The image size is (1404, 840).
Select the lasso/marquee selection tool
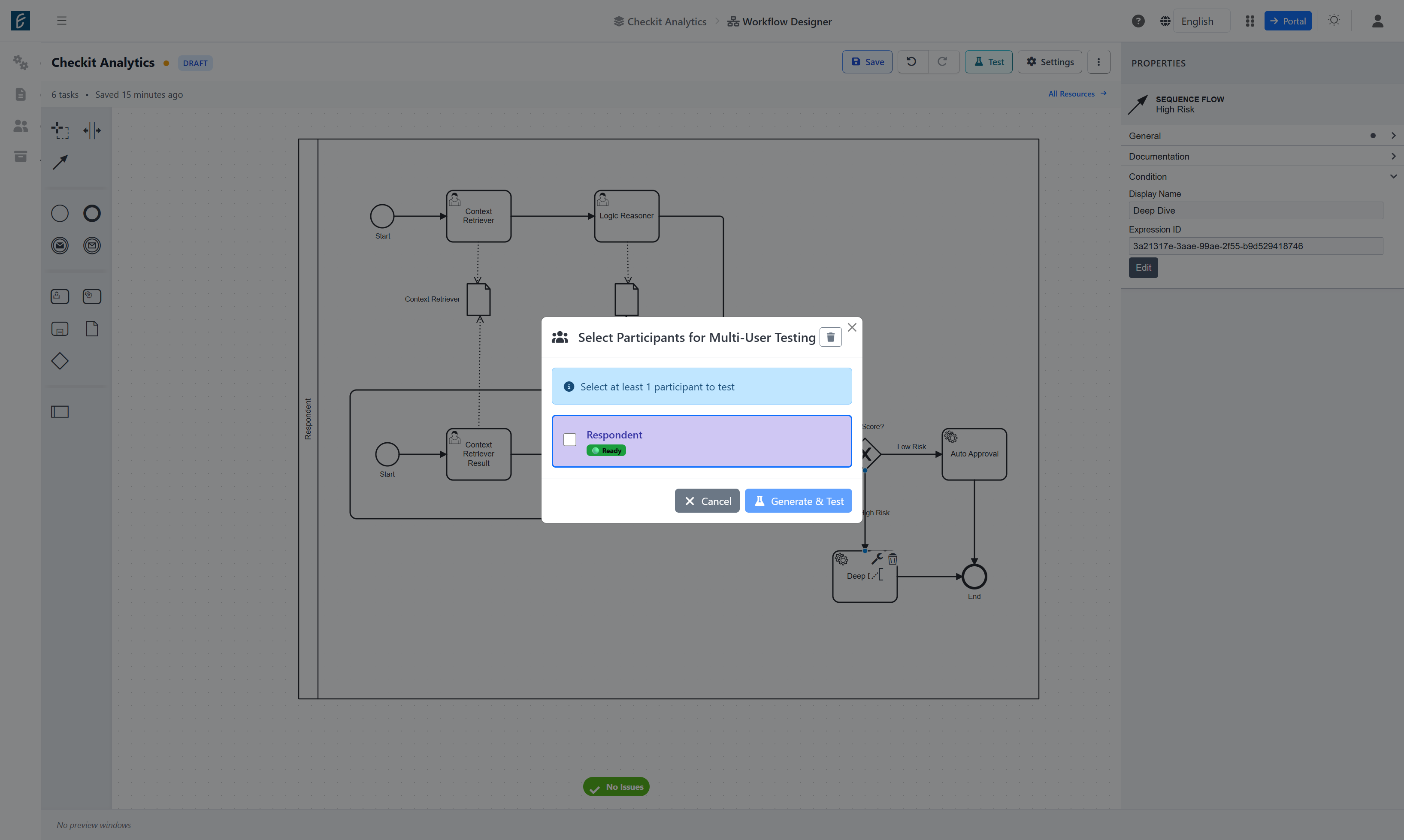60,130
